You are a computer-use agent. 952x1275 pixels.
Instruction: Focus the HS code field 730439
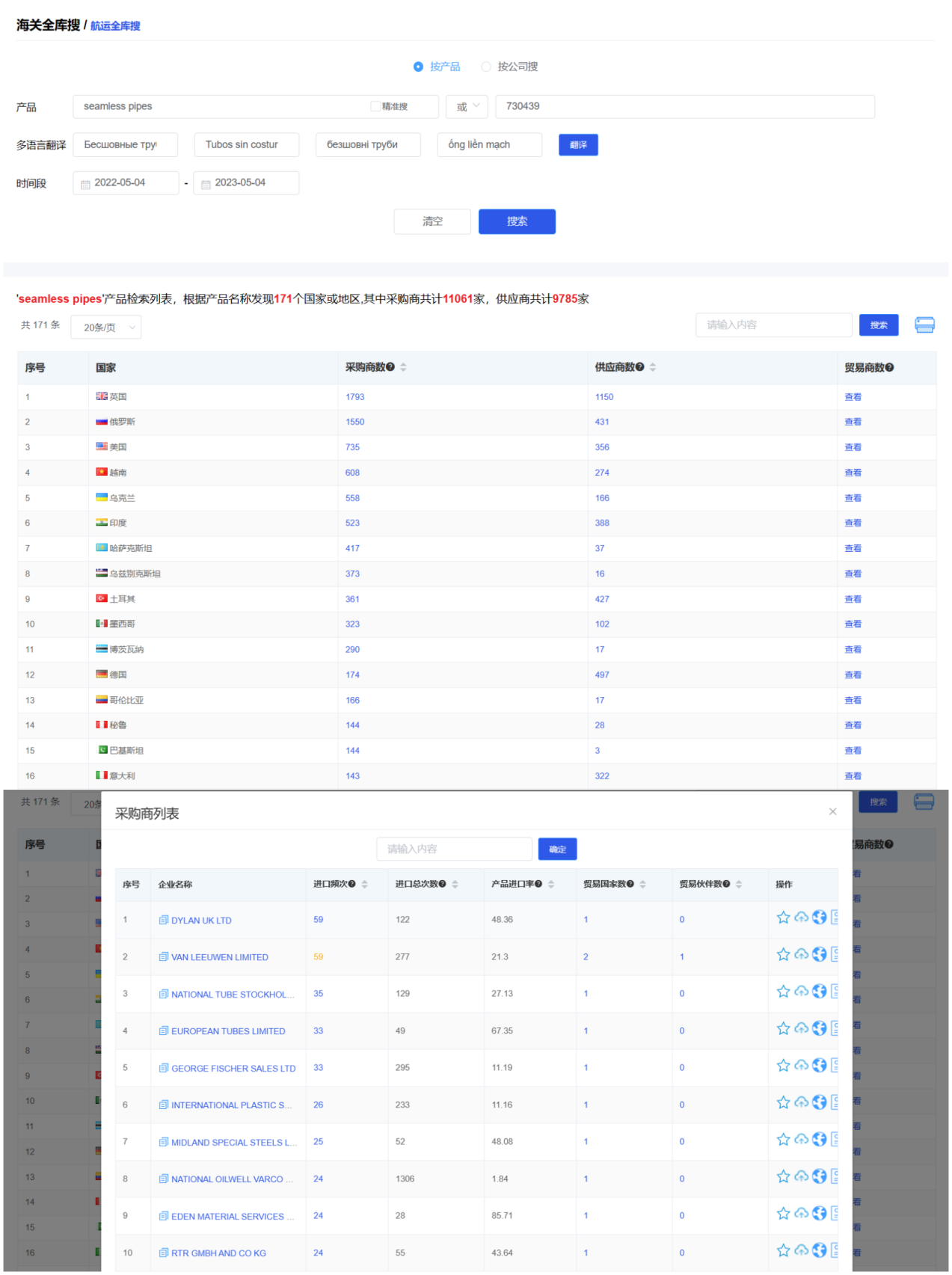coord(685,107)
